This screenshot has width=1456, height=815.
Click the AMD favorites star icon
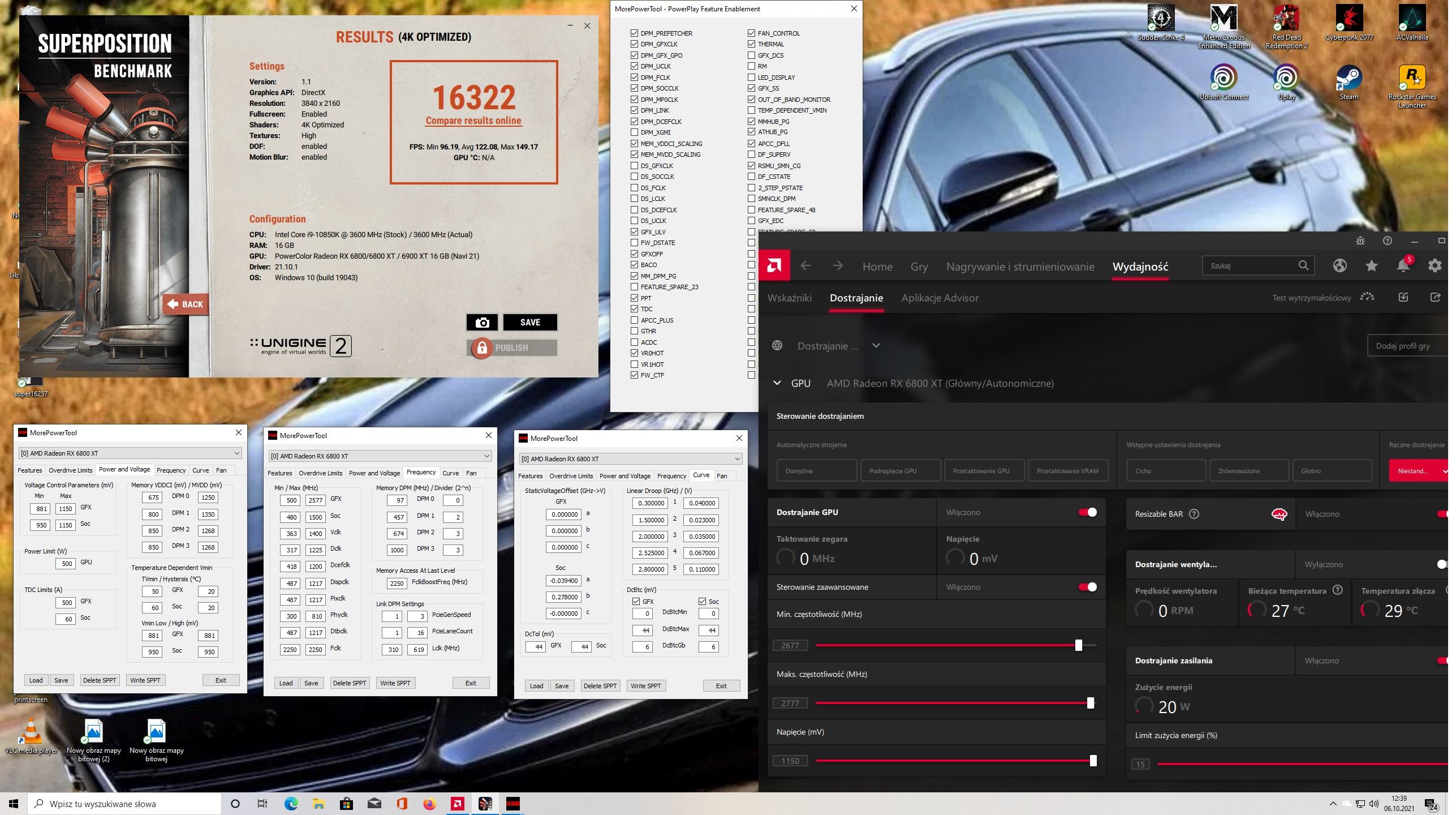click(x=1371, y=266)
